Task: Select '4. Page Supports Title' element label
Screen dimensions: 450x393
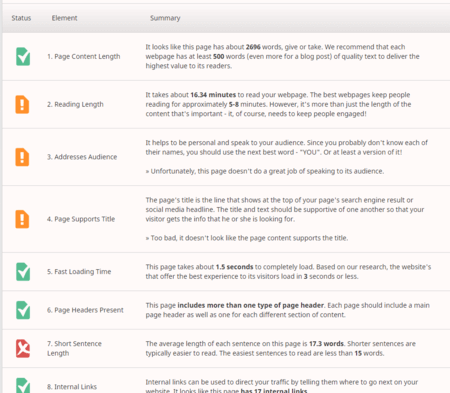Action: (x=81, y=219)
